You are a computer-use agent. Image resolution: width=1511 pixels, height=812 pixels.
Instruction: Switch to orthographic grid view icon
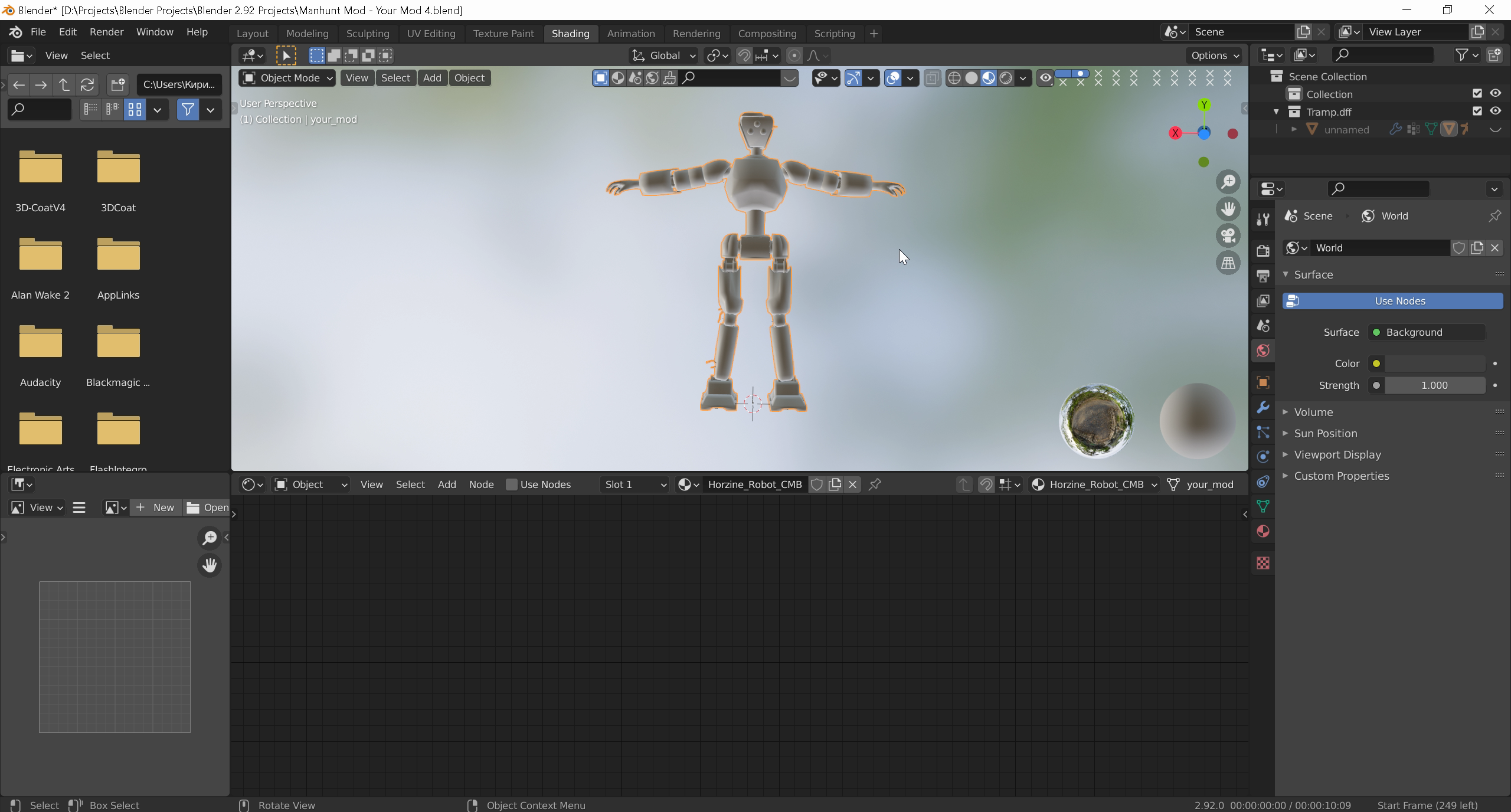(1228, 263)
